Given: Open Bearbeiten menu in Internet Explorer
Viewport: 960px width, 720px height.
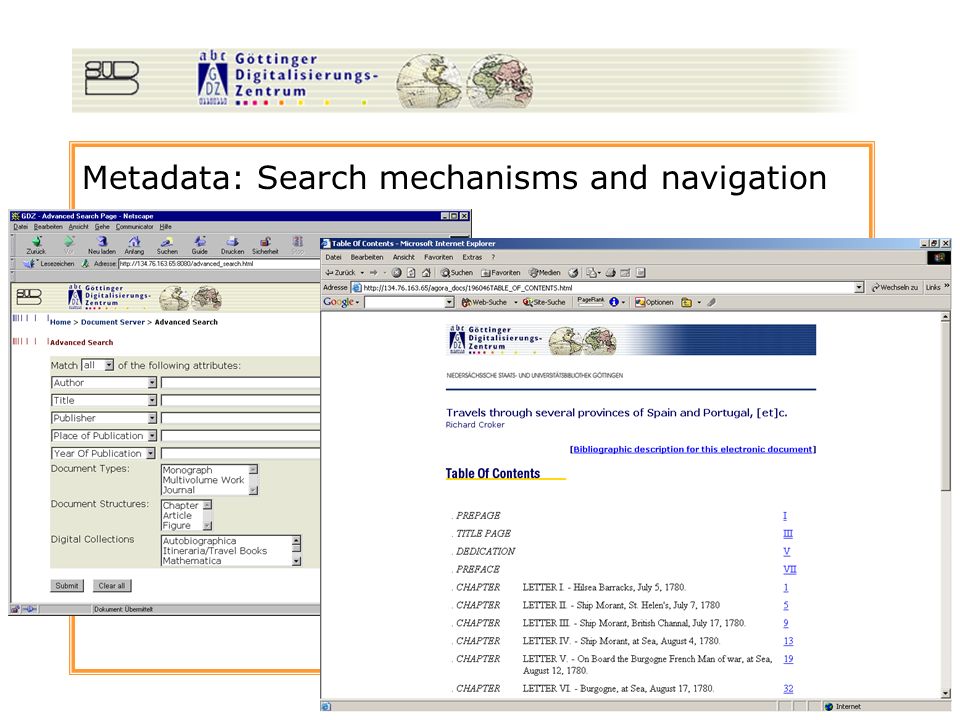Looking at the screenshot, I should (367, 257).
